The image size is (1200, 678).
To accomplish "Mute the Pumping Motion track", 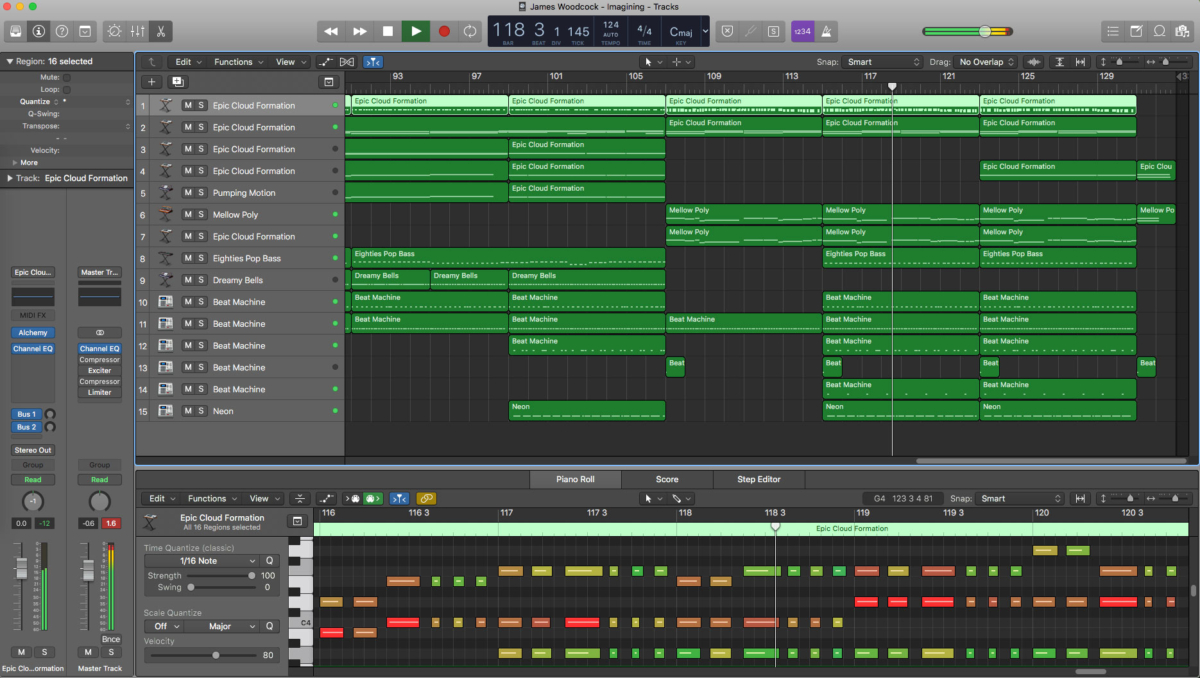I will pyautogui.click(x=187, y=193).
